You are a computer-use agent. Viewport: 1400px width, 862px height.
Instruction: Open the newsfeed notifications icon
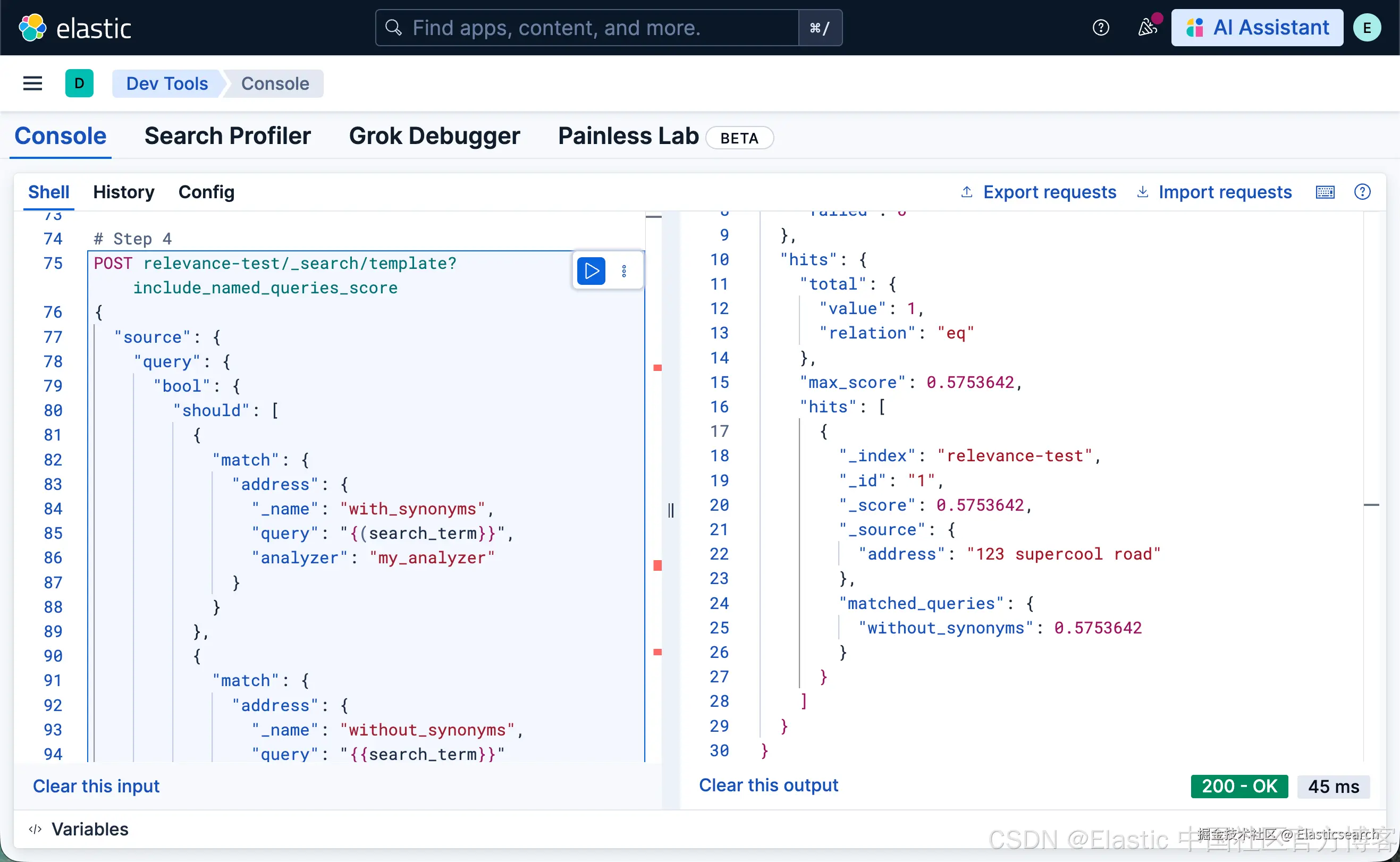(x=1147, y=27)
